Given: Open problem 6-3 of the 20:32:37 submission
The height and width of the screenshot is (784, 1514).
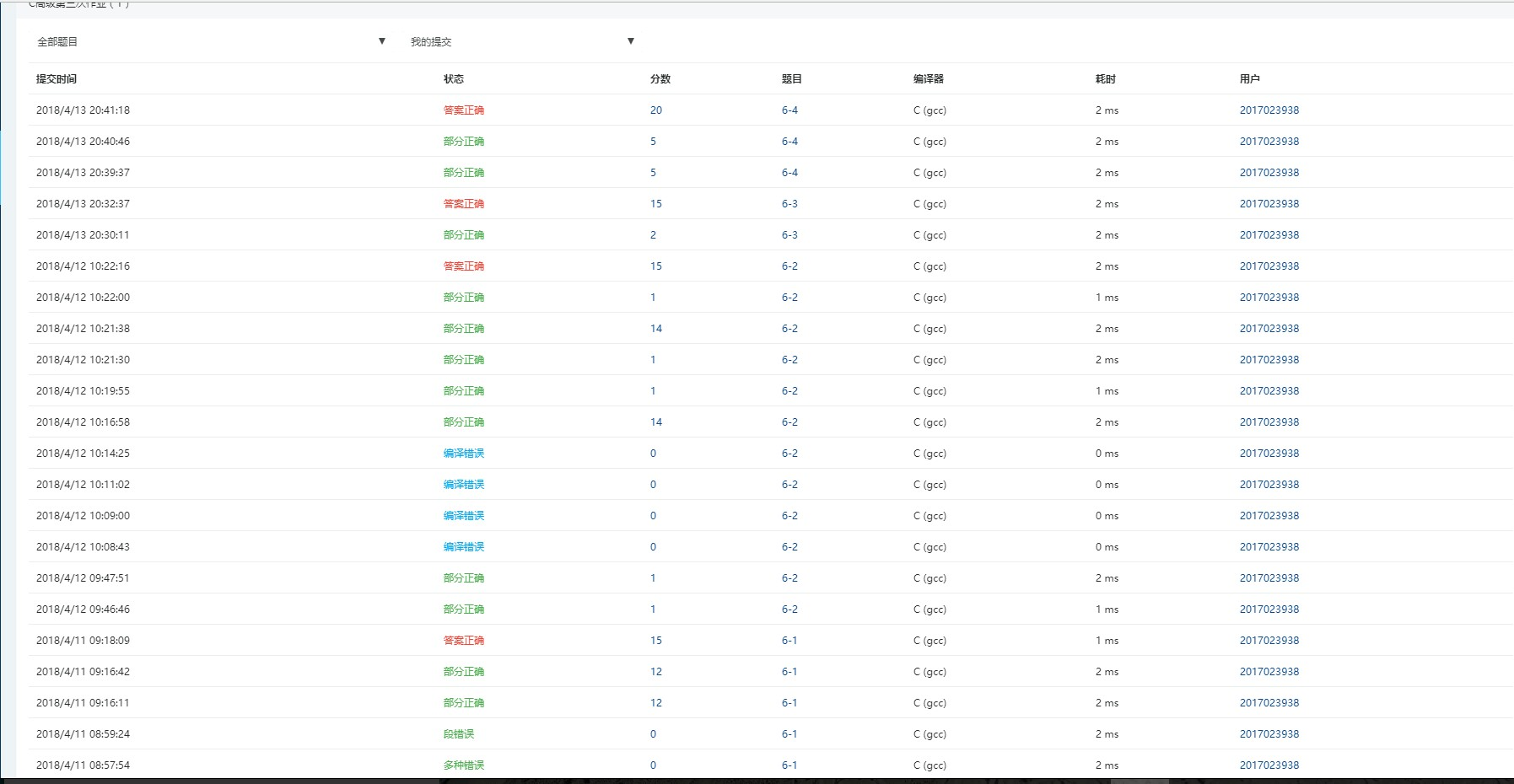Looking at the screenshot, I should (x=789, y=204).
